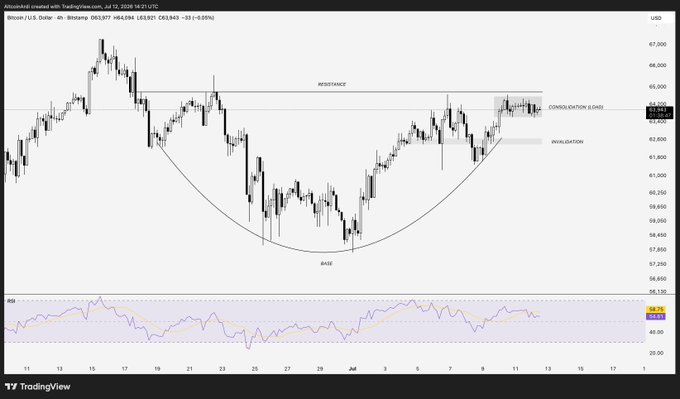
Task: Click the 59,650 price axis label
Action: coord(658,207)
